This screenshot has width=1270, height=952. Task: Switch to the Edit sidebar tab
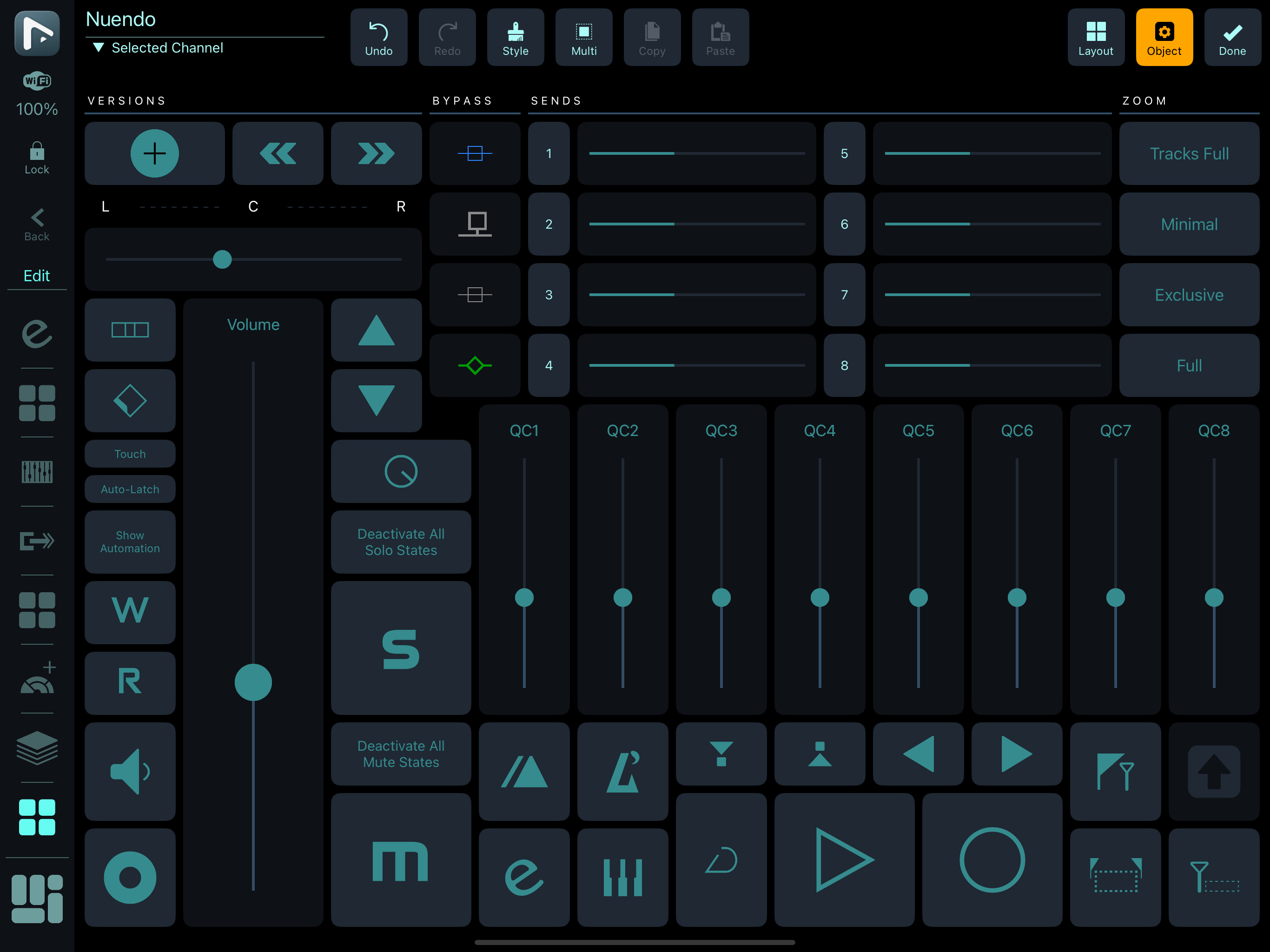click(x=37, y=276)
